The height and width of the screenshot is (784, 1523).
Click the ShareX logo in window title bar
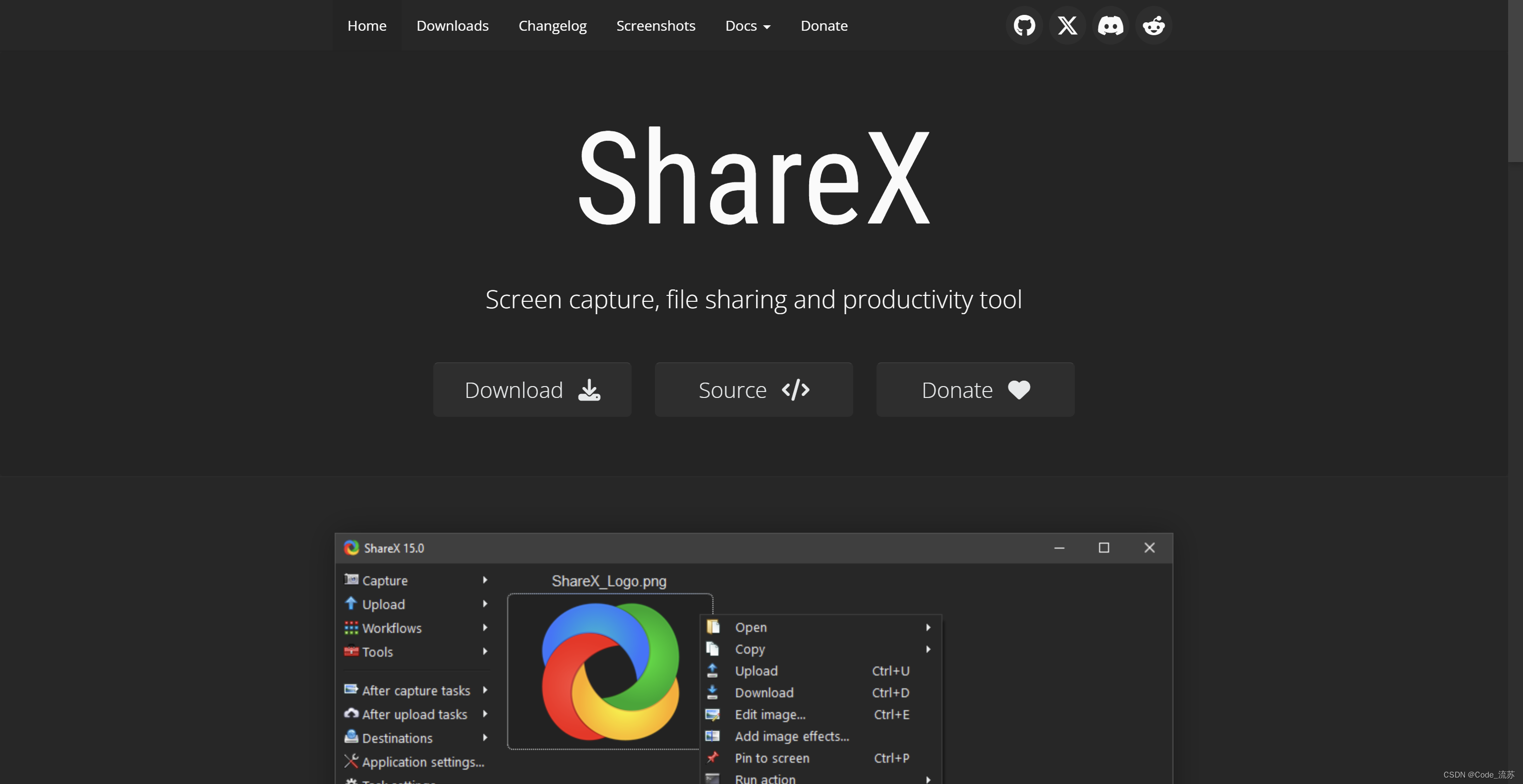(352, 548)
